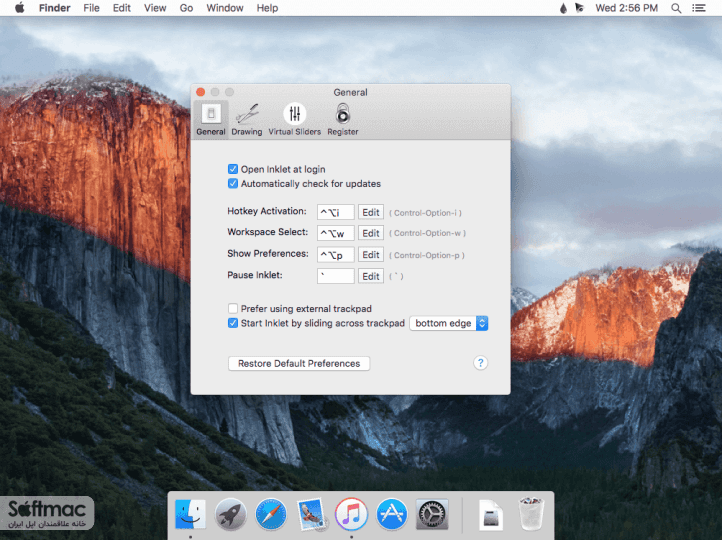Enable Prefer using external trackpad
722x540 pixels.
pos(233,308)
